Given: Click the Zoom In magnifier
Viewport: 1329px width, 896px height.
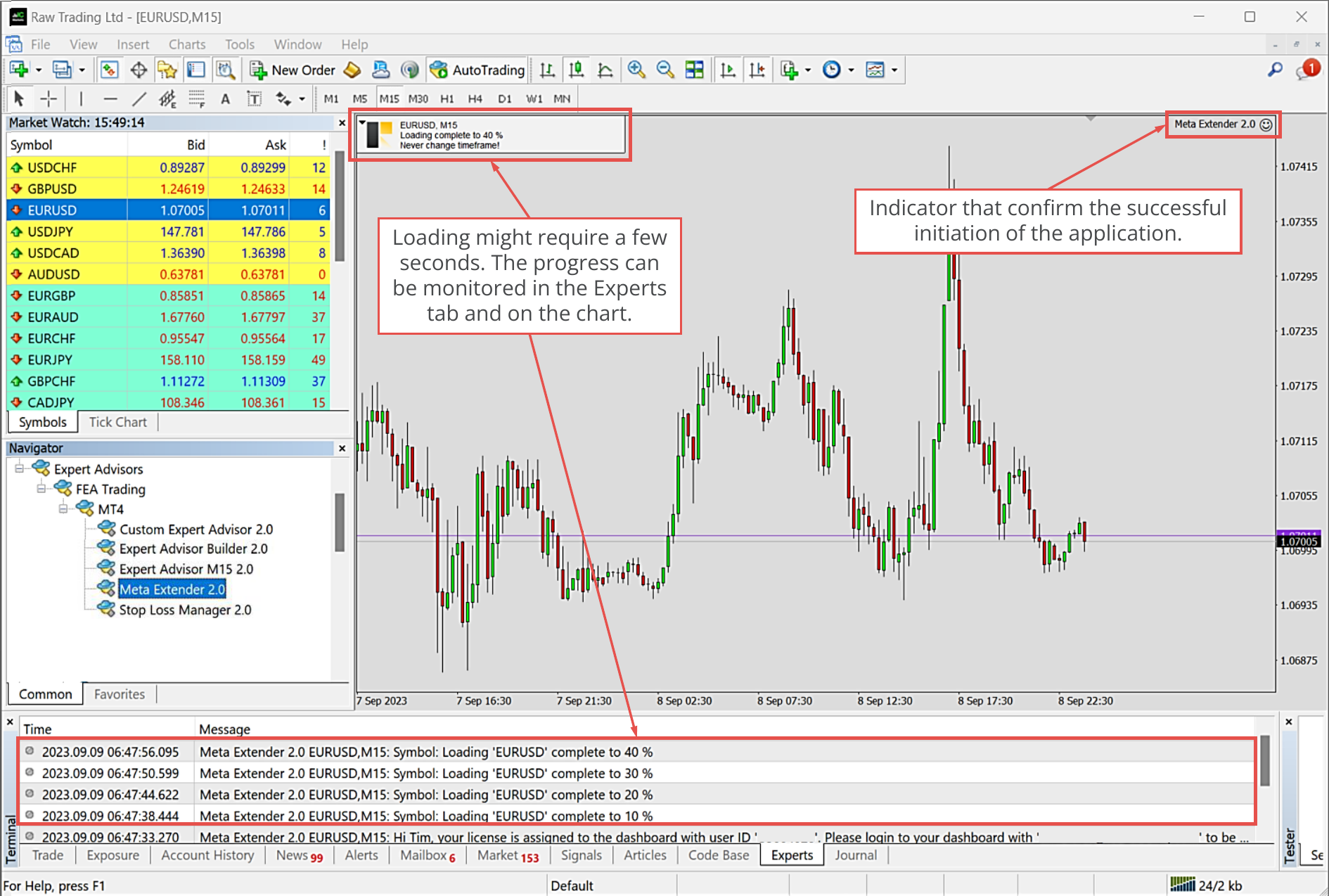Looking at the screenshot, I should [636, 70].
